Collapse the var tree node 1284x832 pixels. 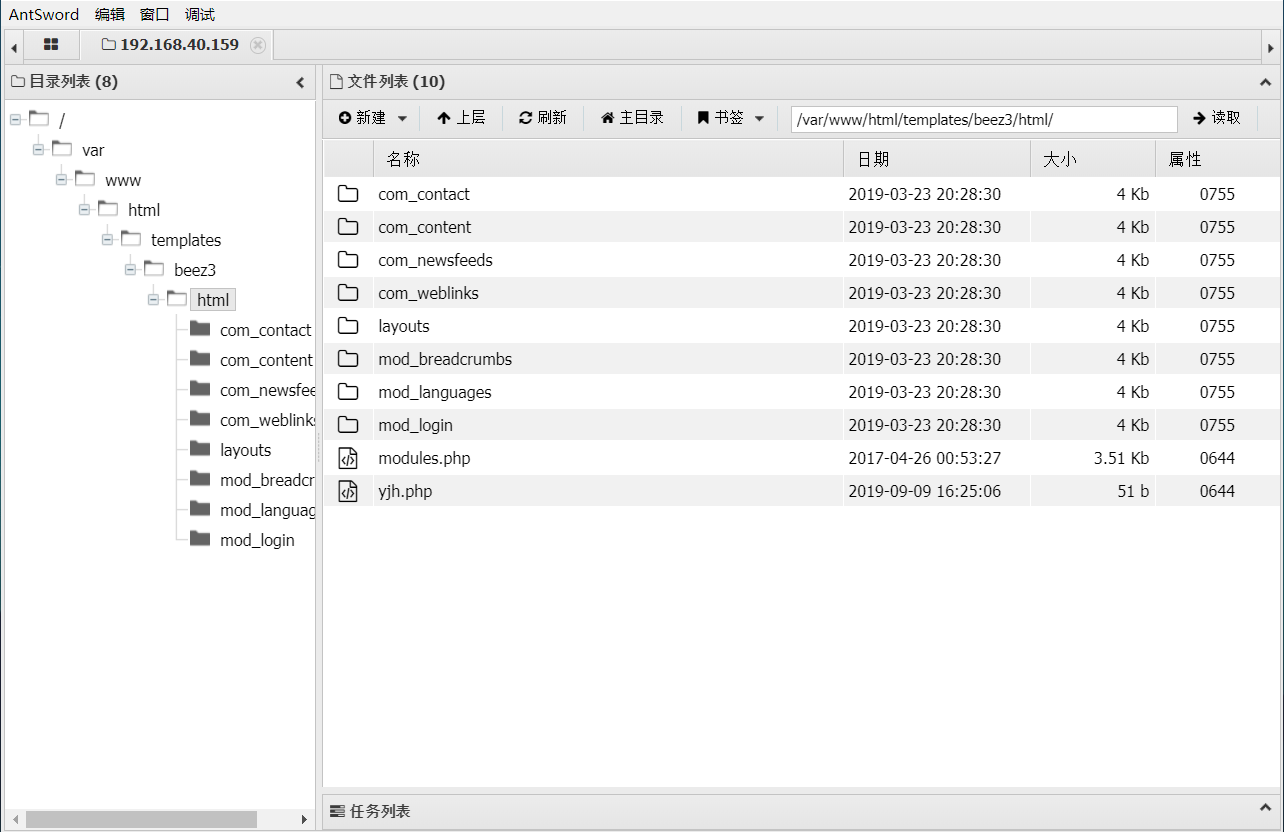coord(38,150)
